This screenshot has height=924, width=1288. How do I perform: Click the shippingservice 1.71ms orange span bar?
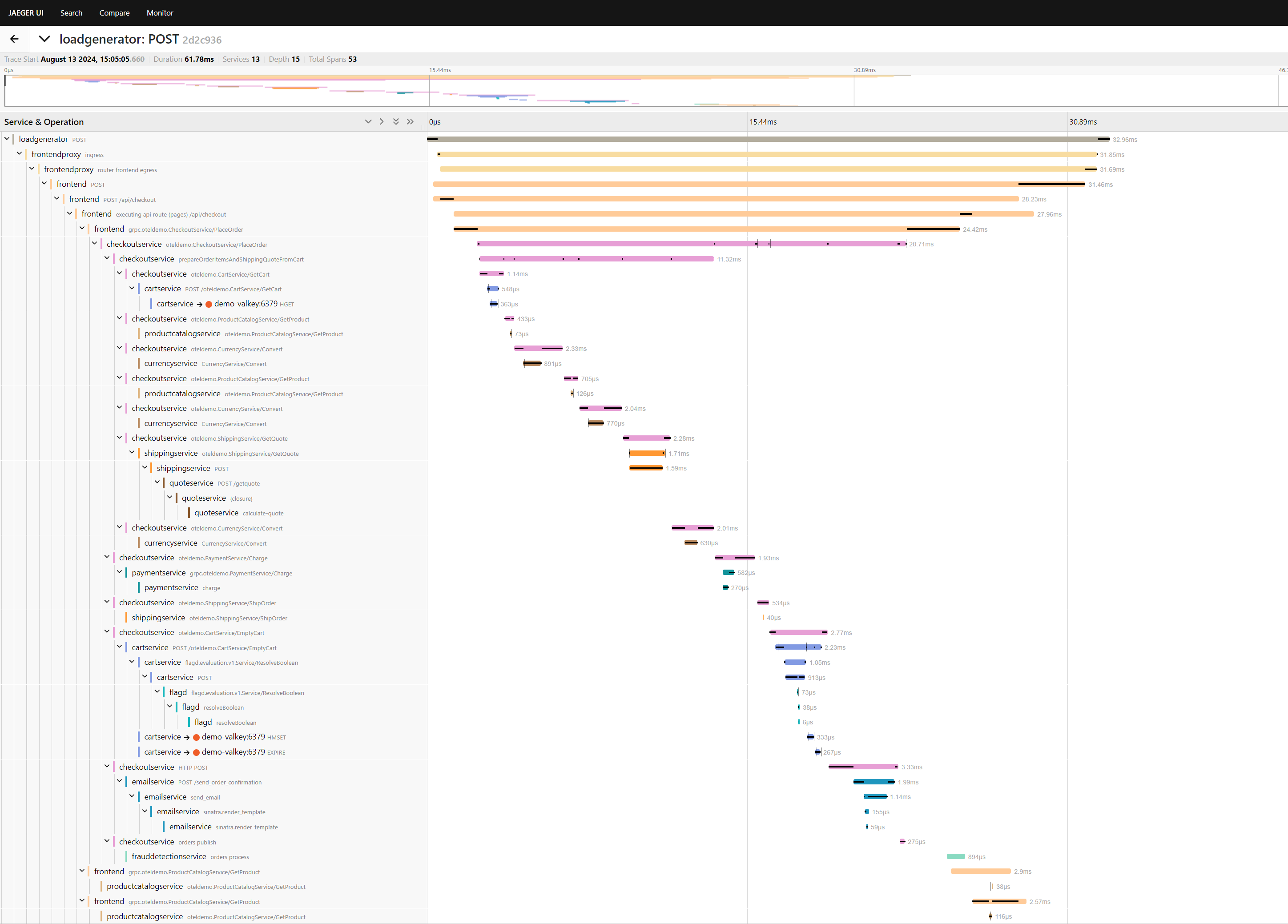pos(648,453)
